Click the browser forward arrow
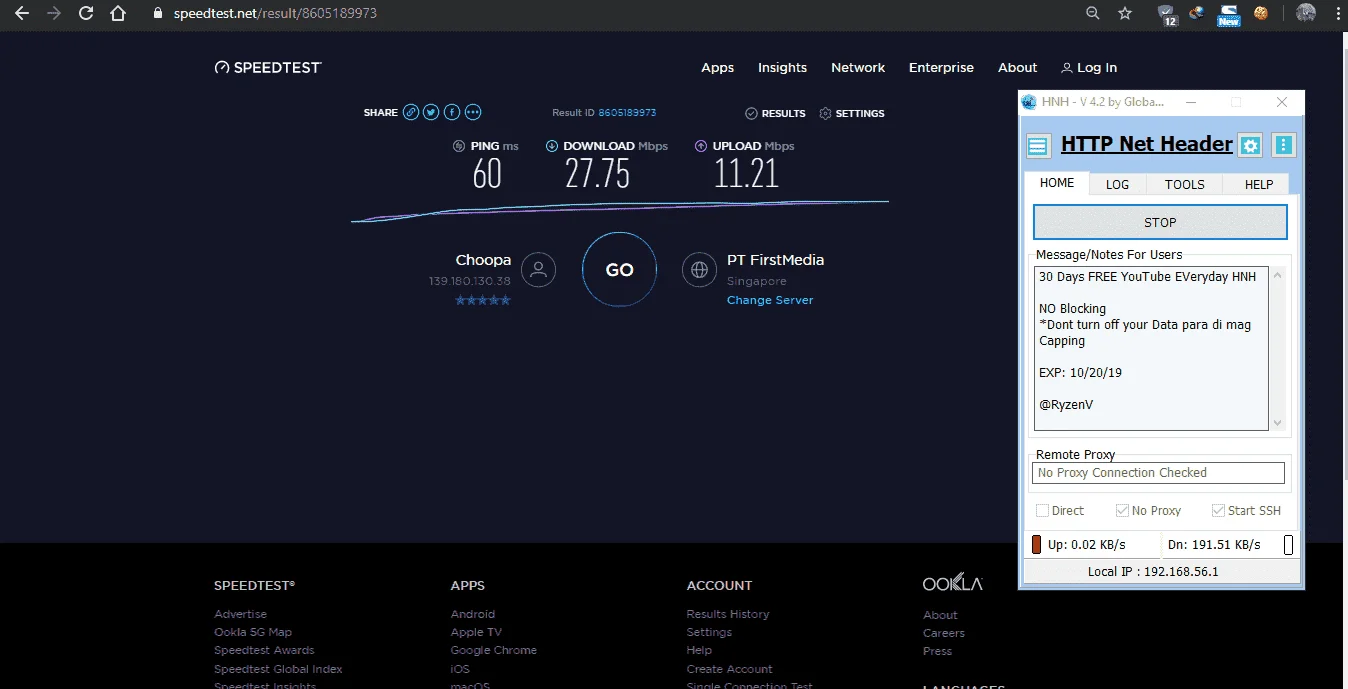This screenshot has width=1348, height=689. (54, 14)
